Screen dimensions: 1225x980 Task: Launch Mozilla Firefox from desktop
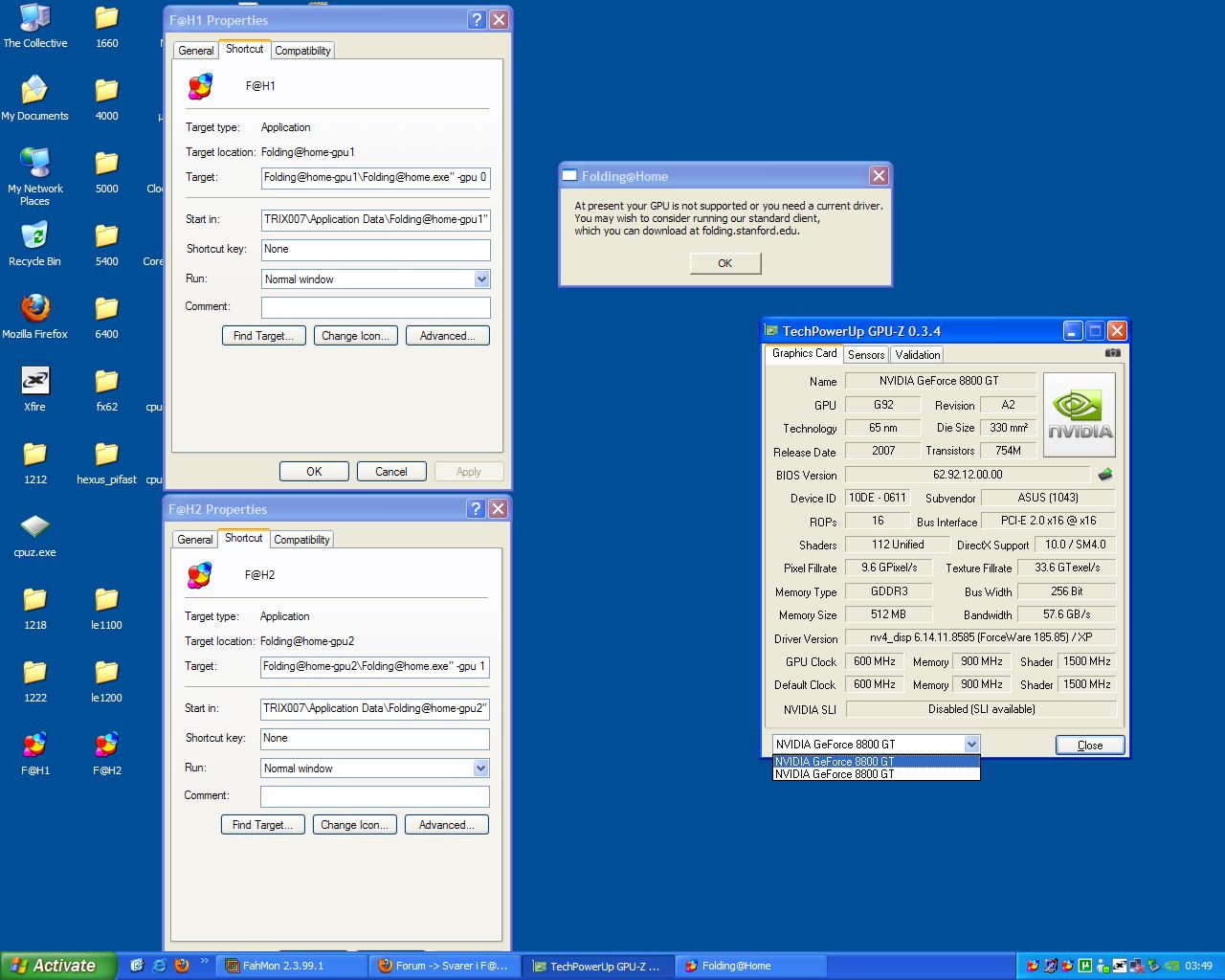[x=35, y=317]
